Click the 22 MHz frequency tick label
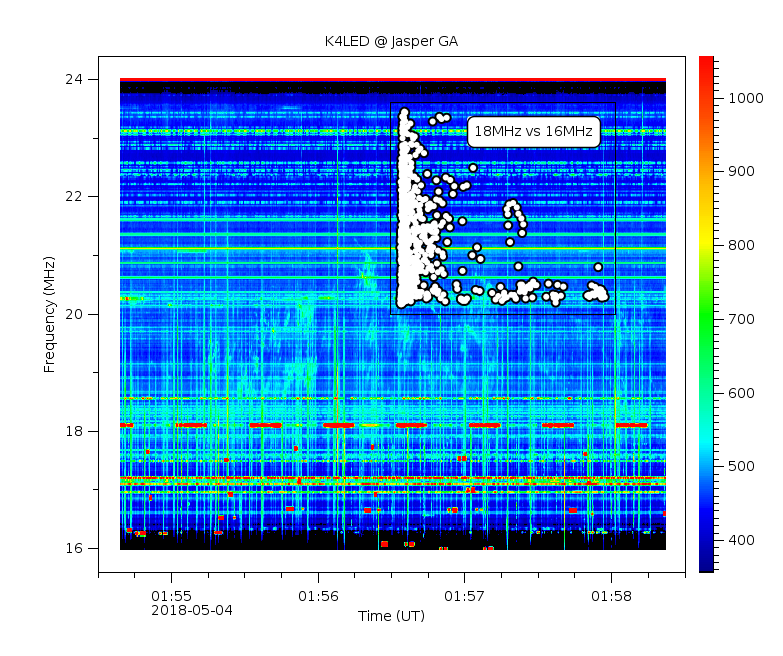The width and height of the screenshot is (783, 656). click(x=76, y=196)
